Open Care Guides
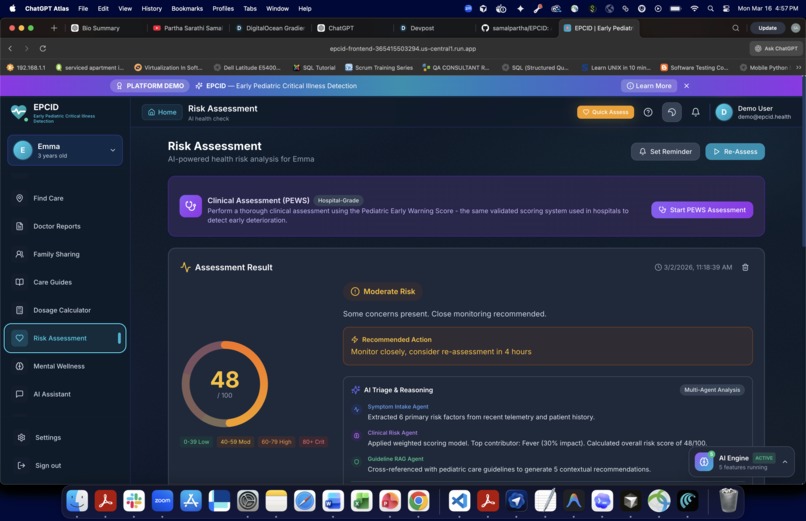 [x=65, y=282]
